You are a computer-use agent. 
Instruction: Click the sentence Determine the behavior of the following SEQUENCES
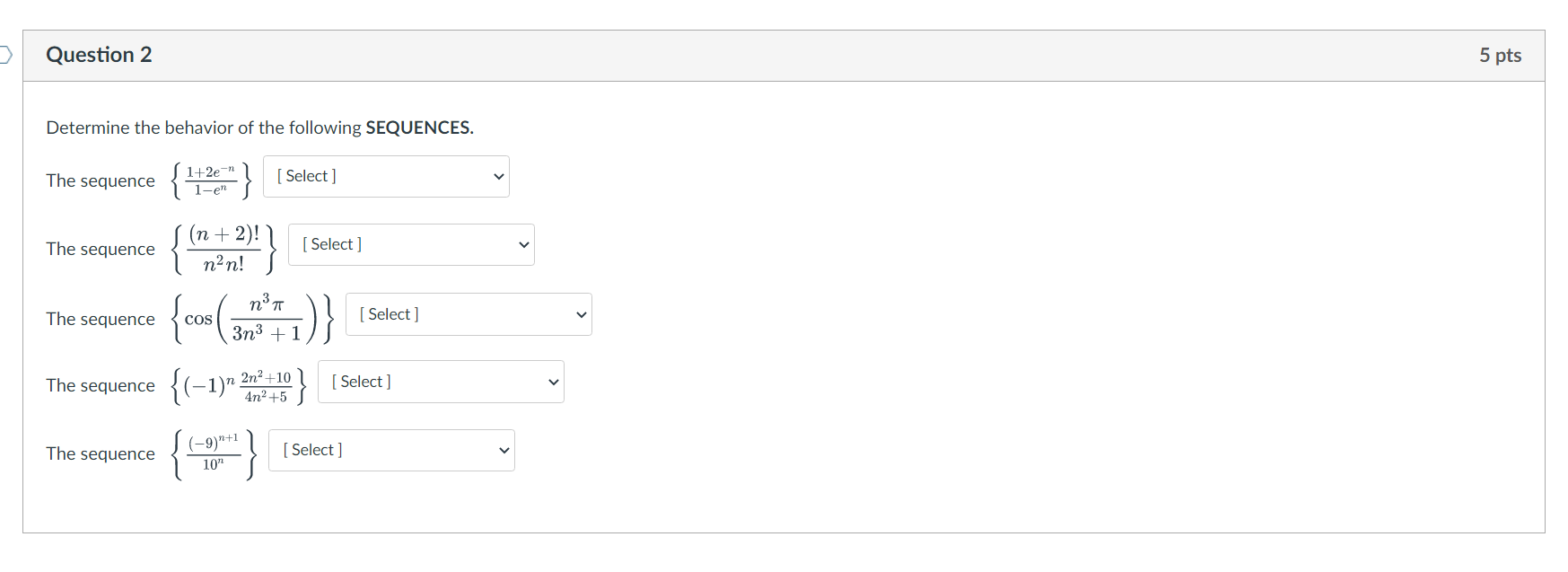(261, 128)
